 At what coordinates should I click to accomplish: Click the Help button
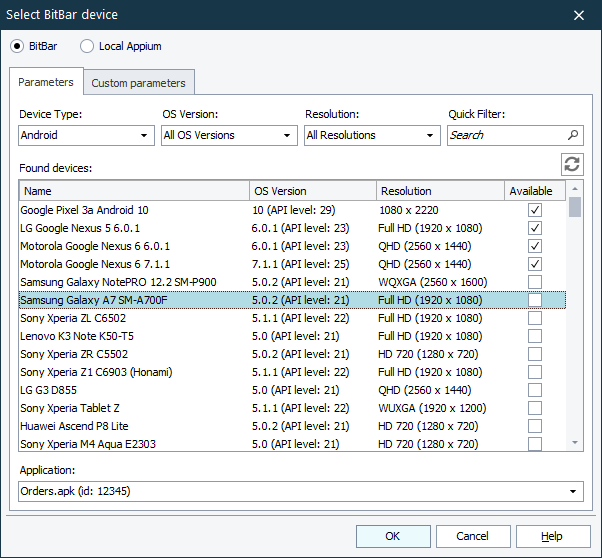(552, 536)
